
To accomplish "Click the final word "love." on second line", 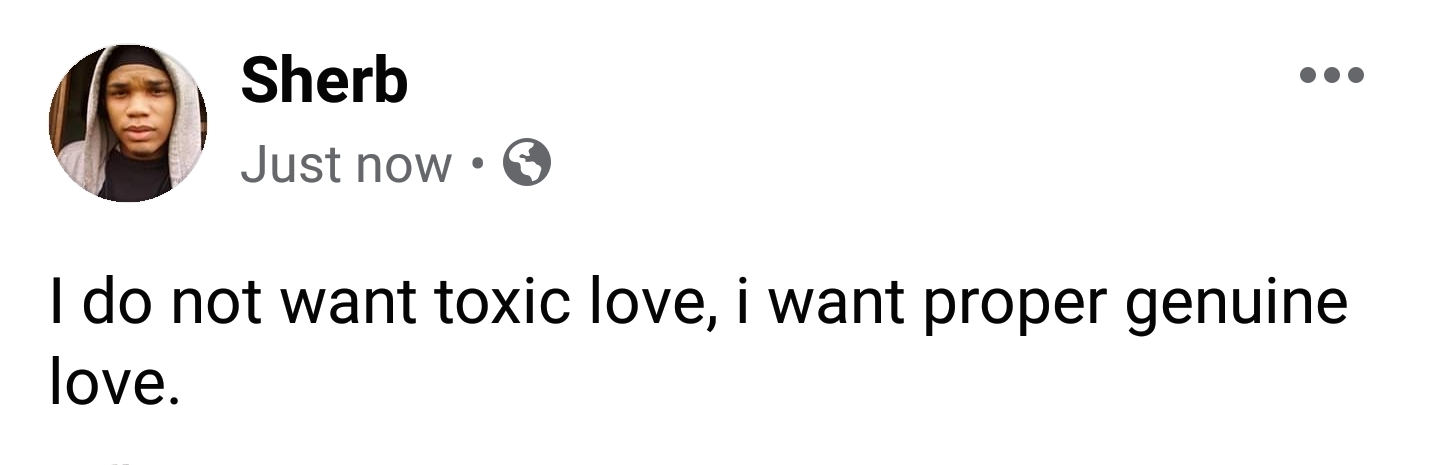I will pos(114,384).
